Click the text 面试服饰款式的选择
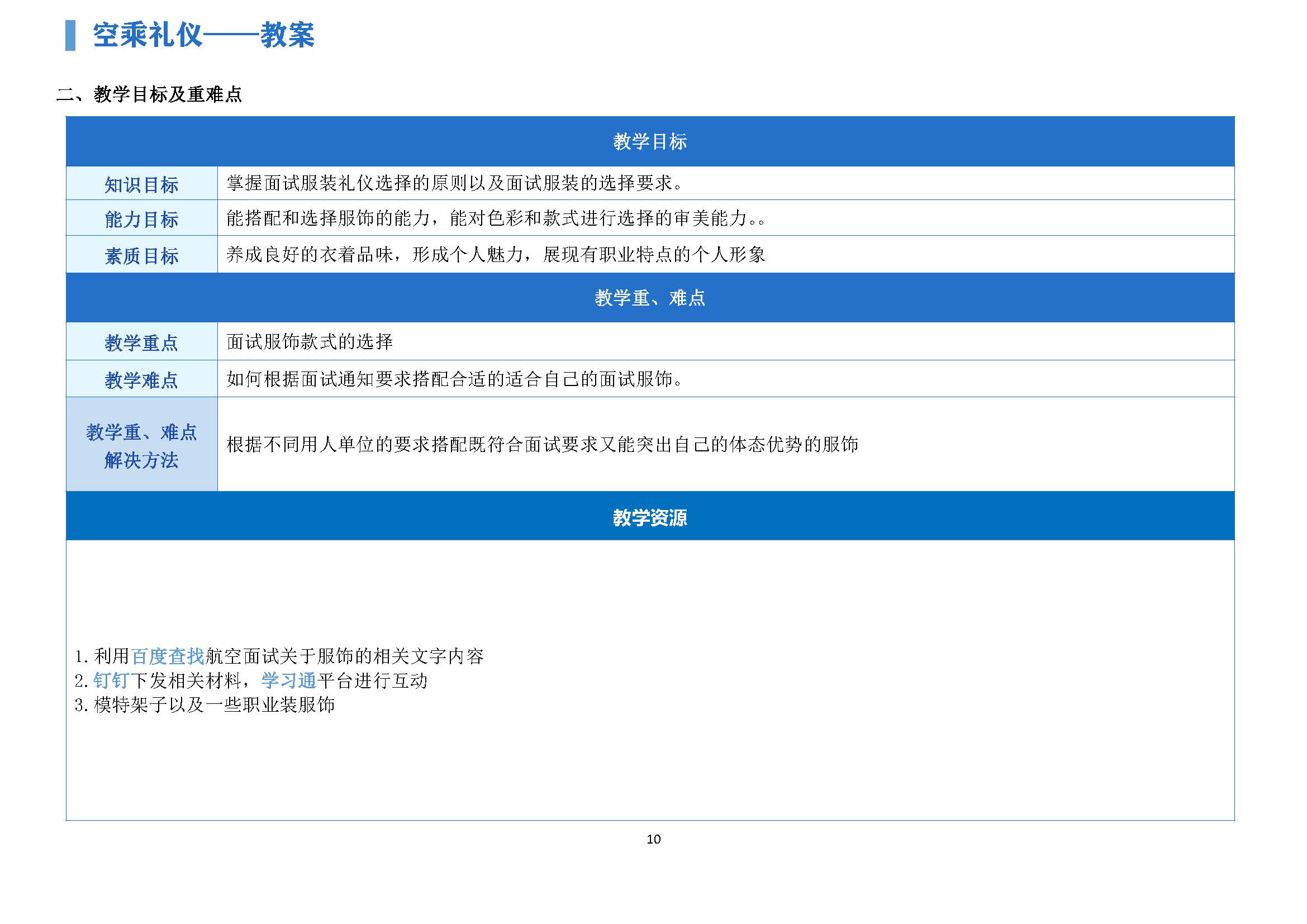The image size is (1307, 924). click(x=310, y=342)
